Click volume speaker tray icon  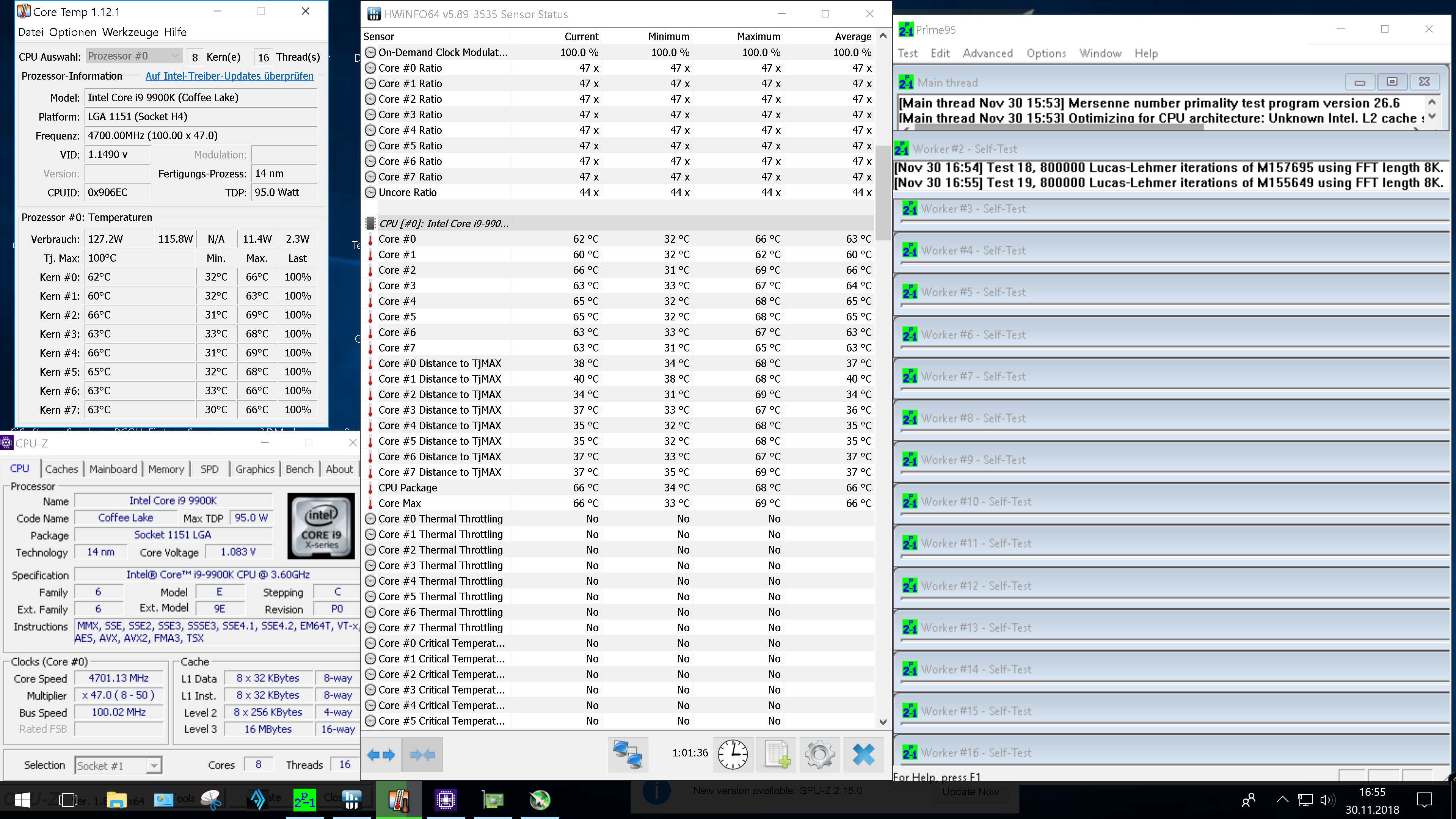point(1327,800)
